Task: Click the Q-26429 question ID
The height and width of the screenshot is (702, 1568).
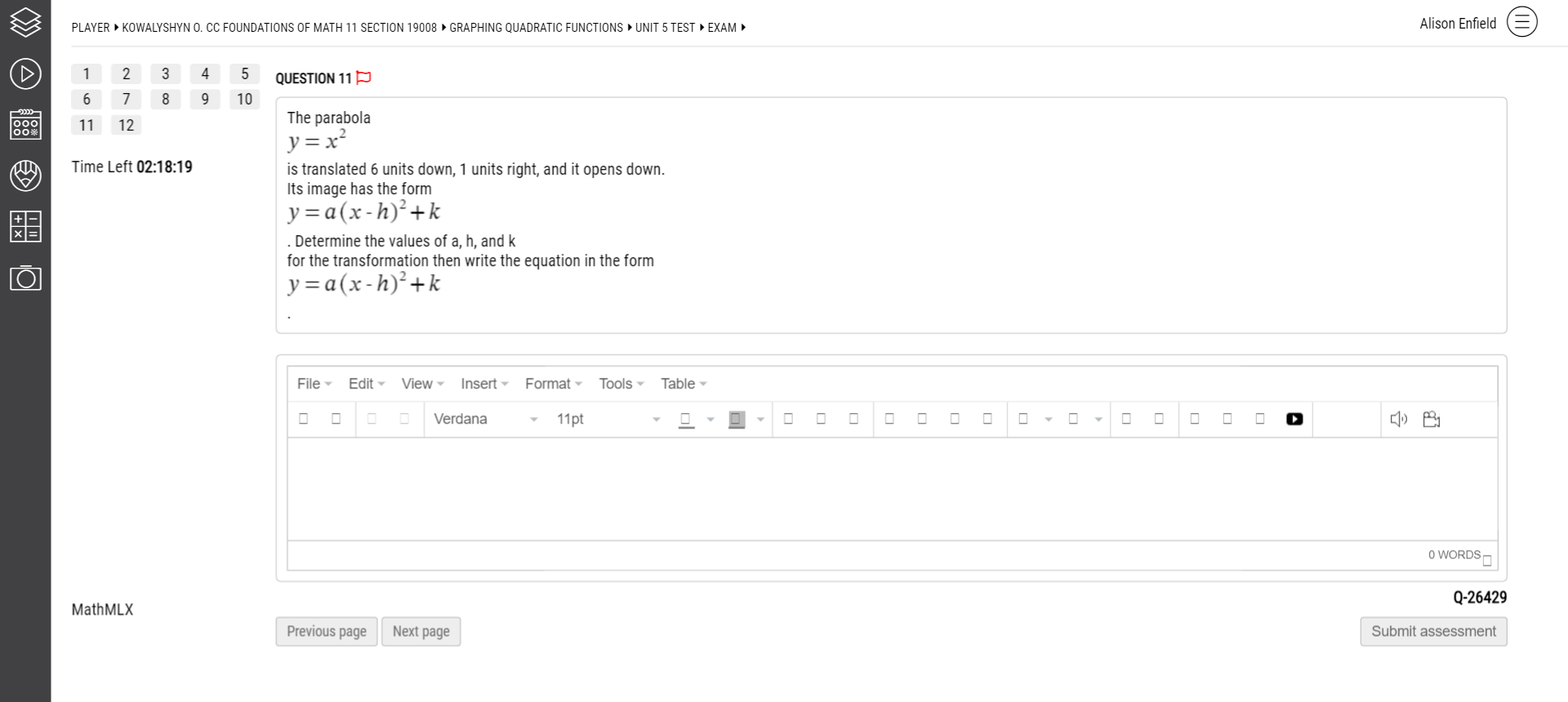Action: (1480, 598)
